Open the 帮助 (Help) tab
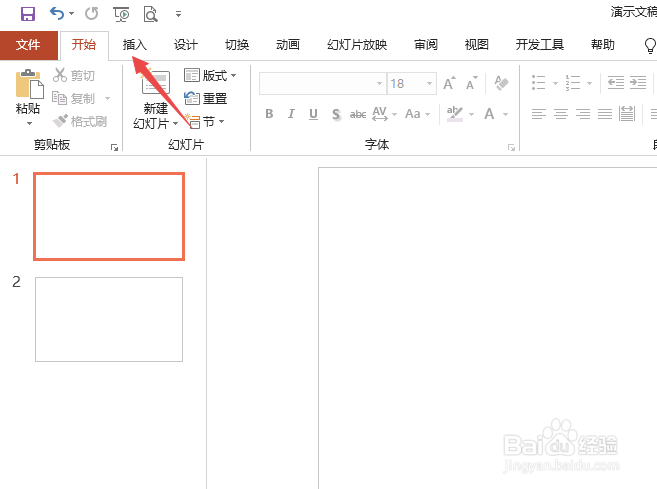 tap(603, 44)
